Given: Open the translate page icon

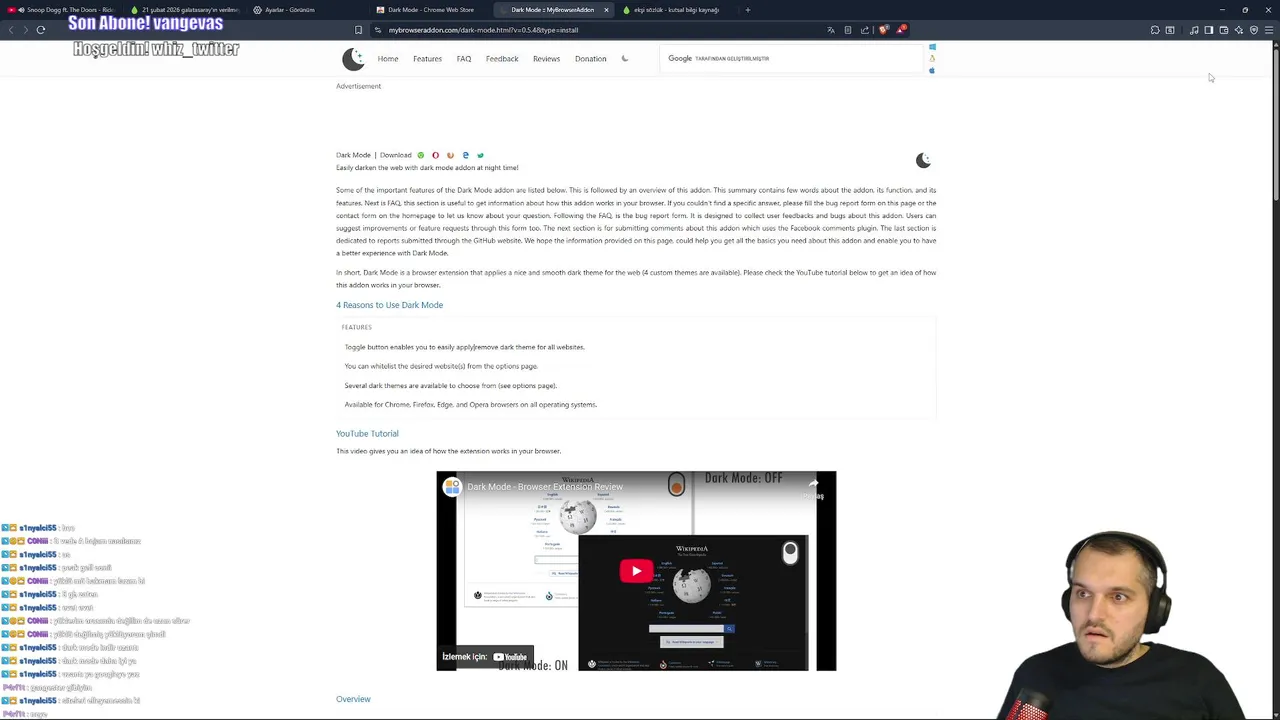Looking at the screenshot, I should pyautogui.click(x=830, y=30).
